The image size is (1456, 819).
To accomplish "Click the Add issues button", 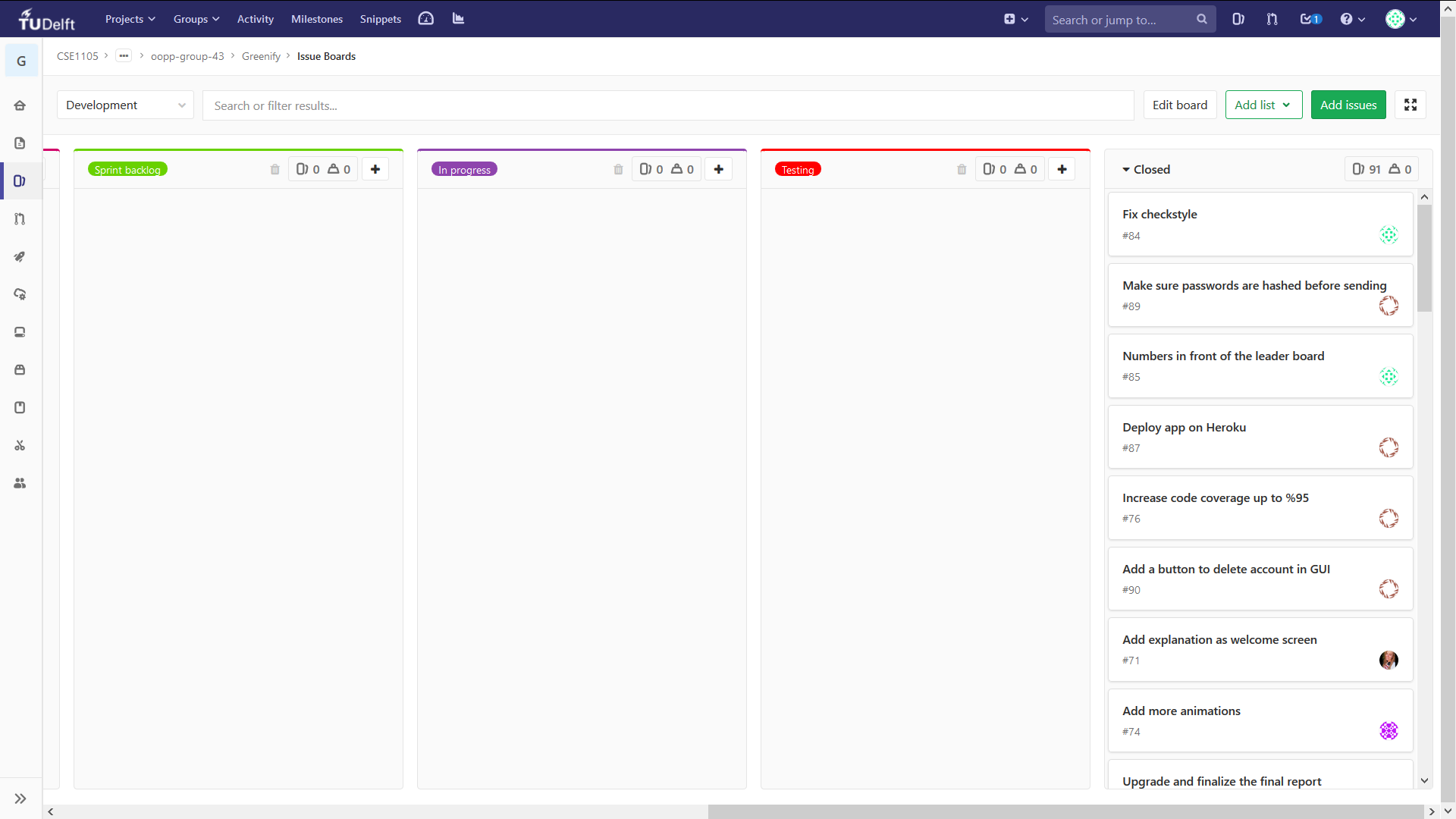I will tap(1348, 105).
